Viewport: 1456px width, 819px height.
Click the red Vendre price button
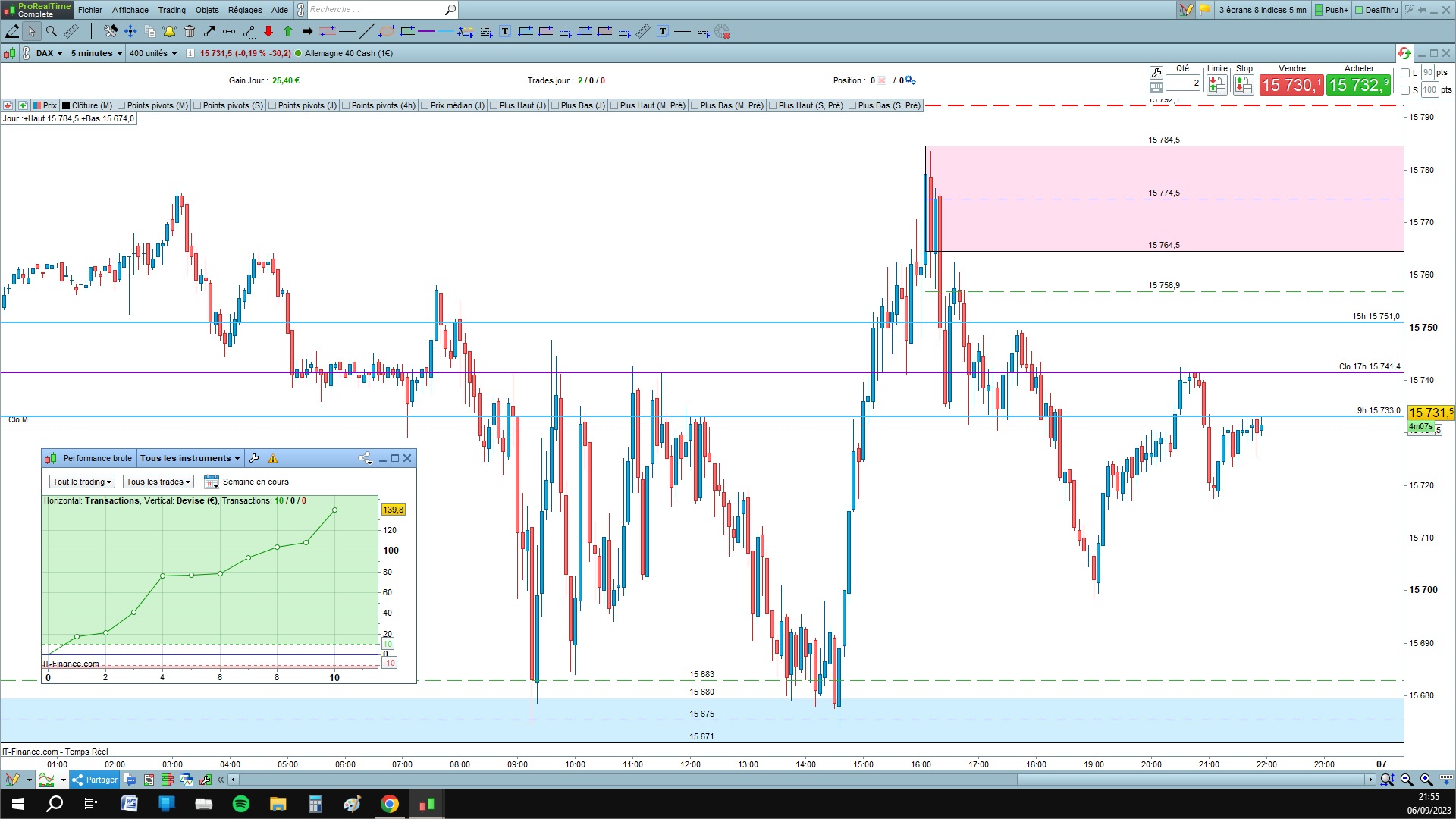click(x=1291, y=85)
